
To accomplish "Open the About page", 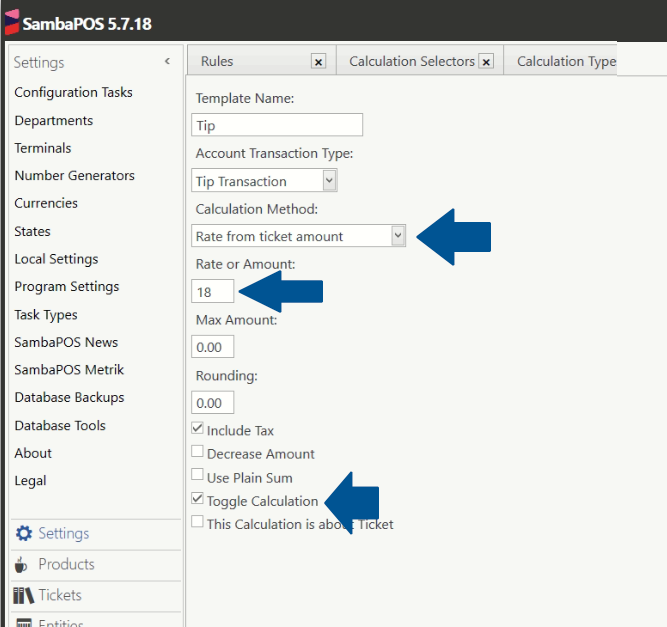I will (x=33, y=453).
